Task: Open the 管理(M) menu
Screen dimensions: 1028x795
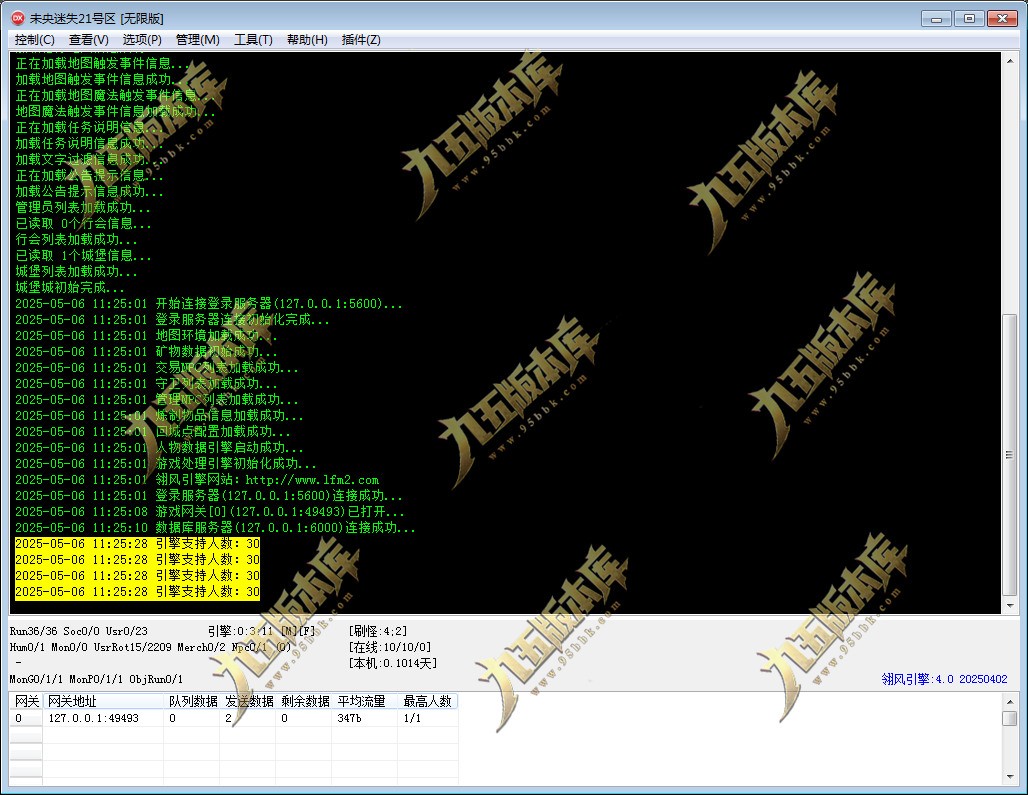Action: click(x=197, y=40)
